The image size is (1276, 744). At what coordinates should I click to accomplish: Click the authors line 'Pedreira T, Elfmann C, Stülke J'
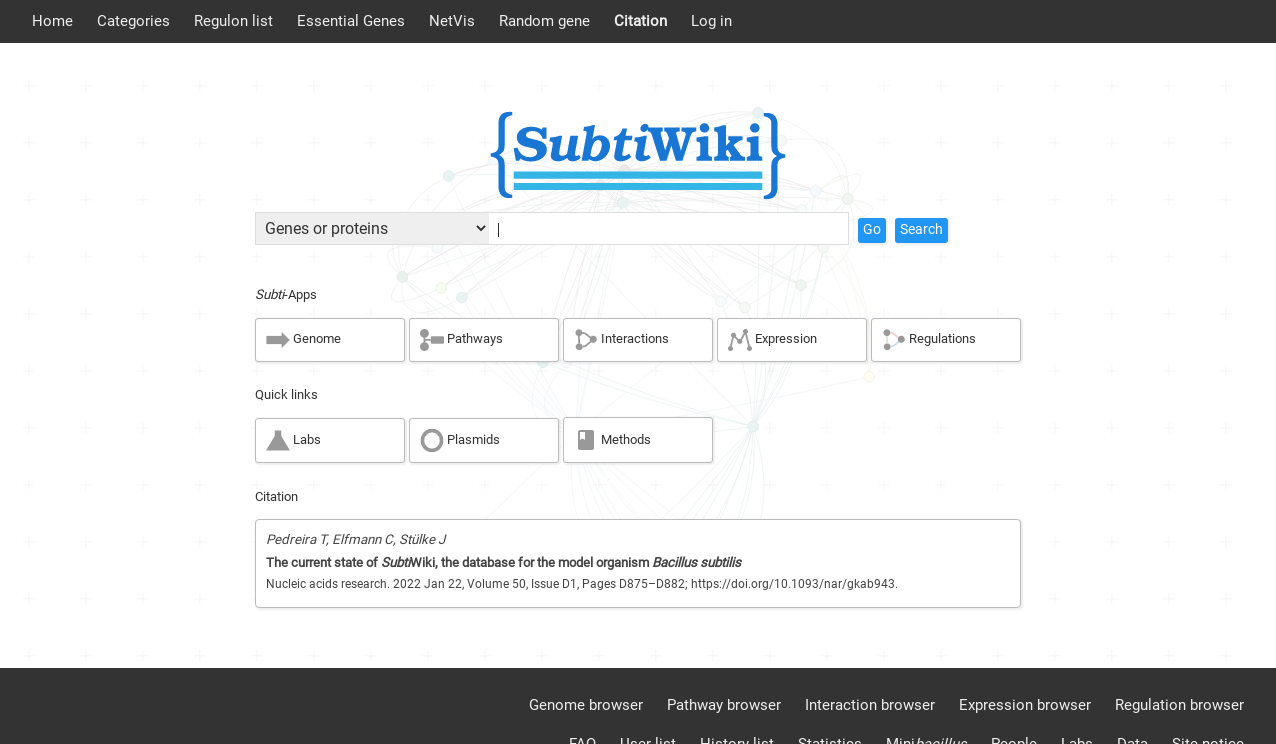point(356,540)
